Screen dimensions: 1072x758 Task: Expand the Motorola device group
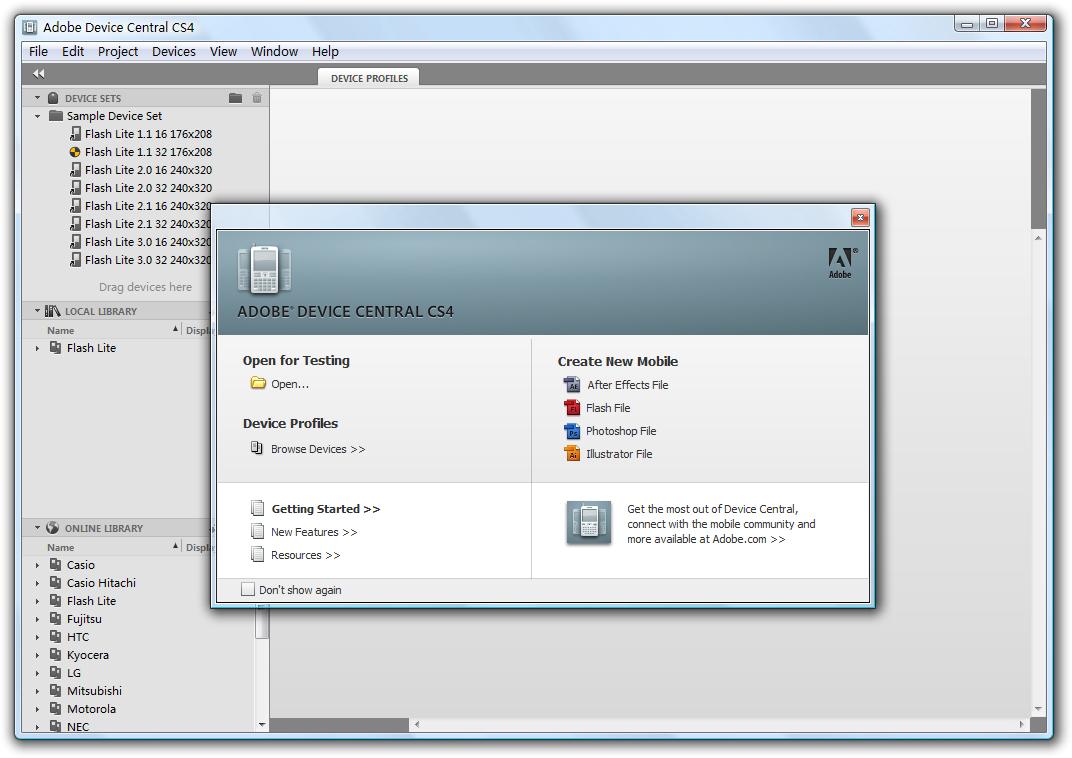pos(38,709)
